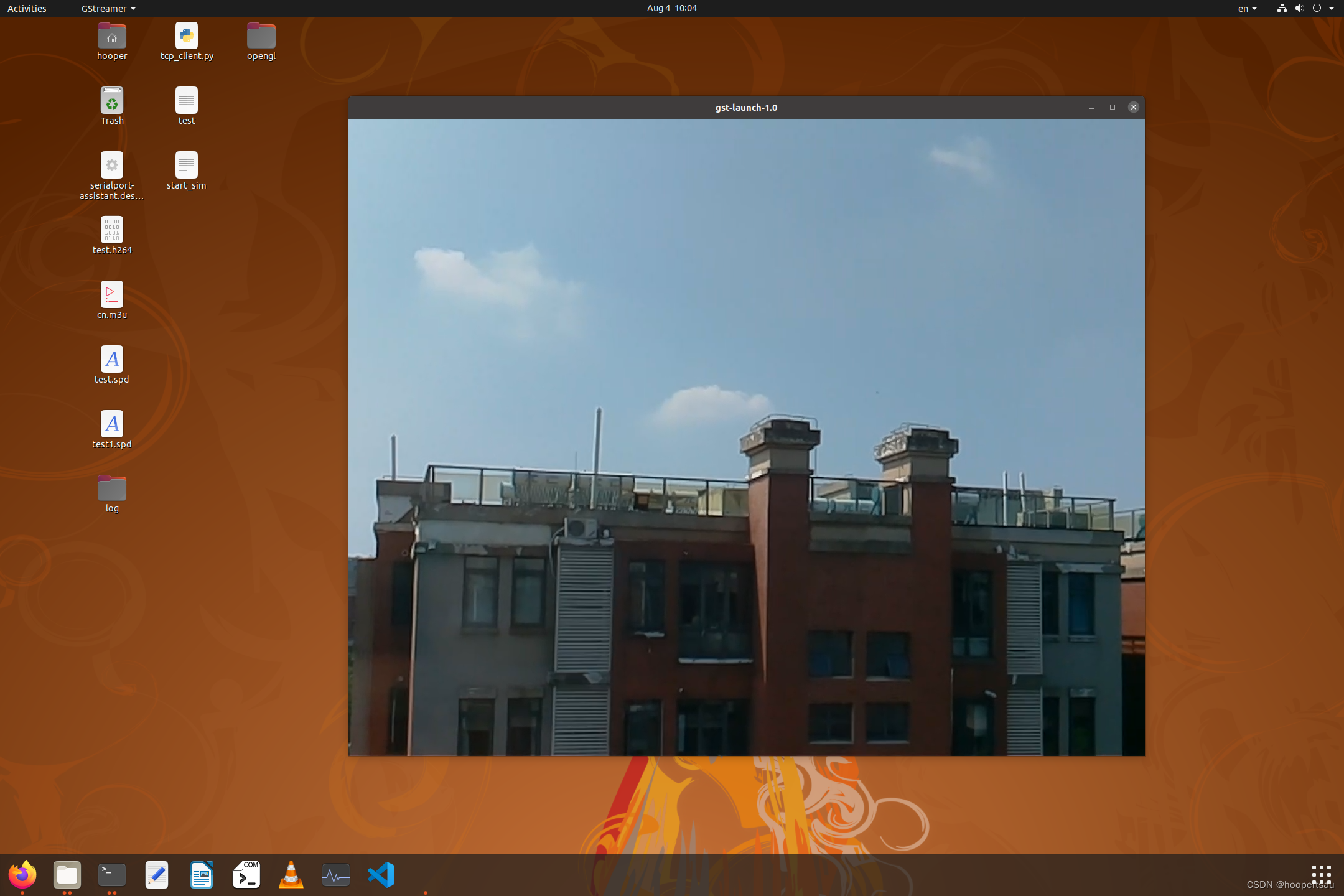Open the Activities overview

click(27, 8)
